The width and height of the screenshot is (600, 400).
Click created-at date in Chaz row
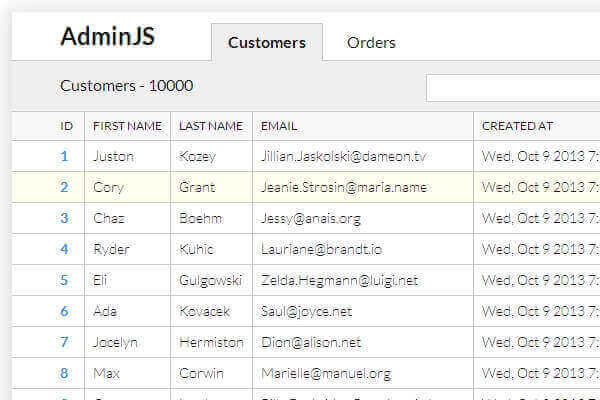pos(541,218)
